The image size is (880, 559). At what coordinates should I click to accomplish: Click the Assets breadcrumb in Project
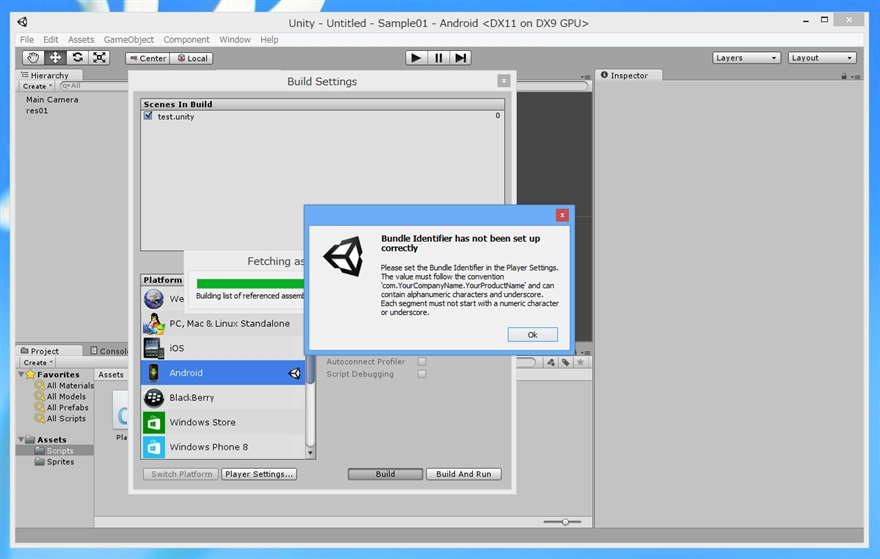(111, 374)
